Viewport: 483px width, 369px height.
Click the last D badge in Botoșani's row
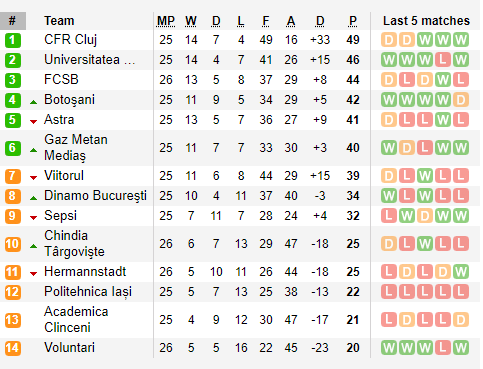(461, 100)
